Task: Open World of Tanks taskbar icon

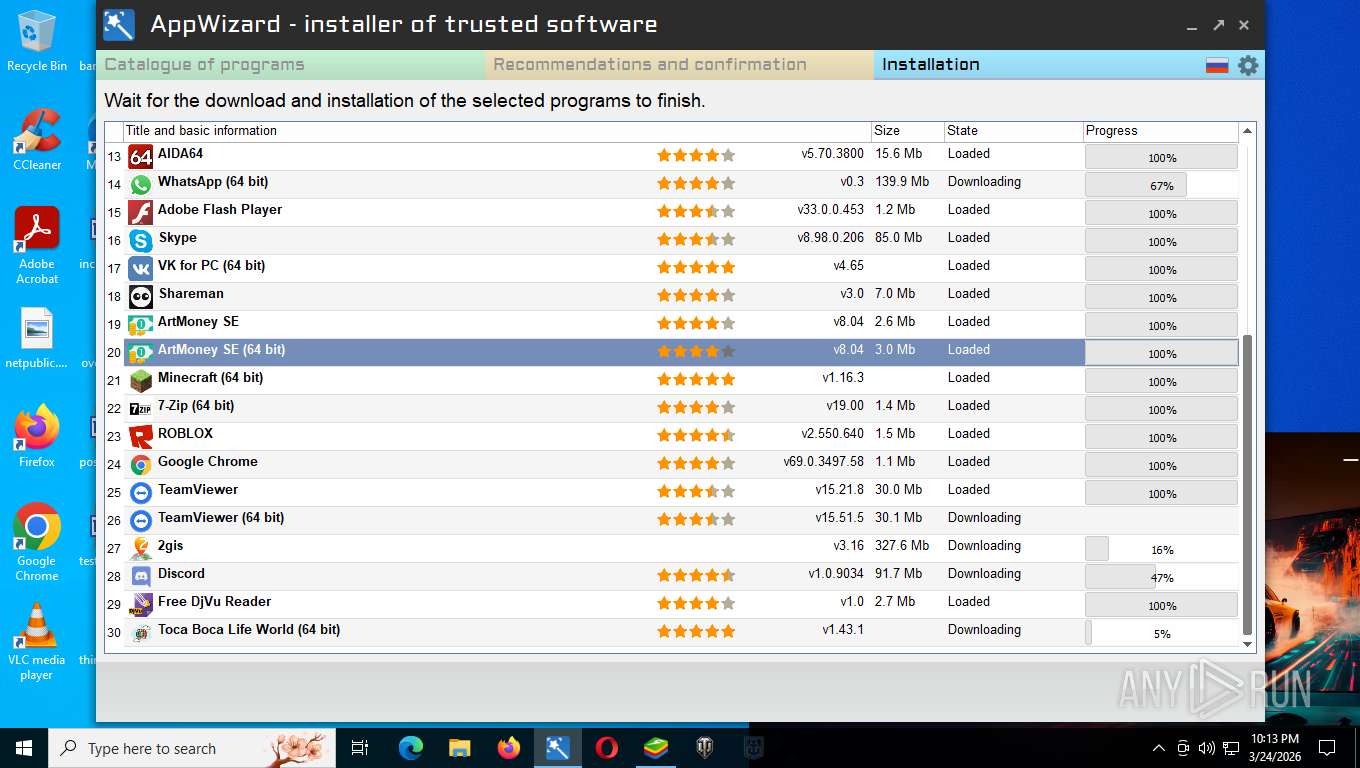Action: coord(705,748)
